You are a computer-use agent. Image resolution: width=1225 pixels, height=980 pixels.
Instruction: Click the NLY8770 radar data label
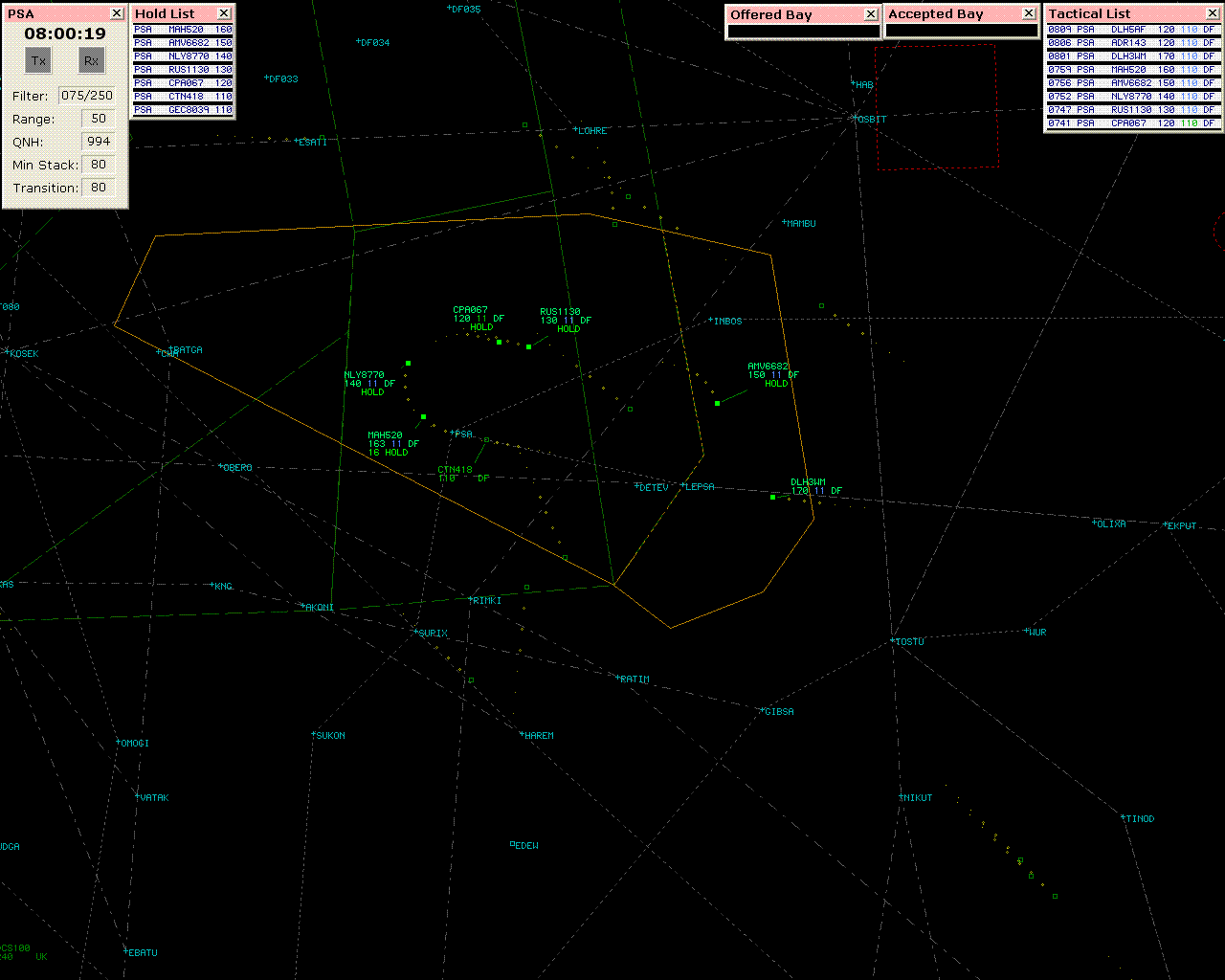coord(369,384)
